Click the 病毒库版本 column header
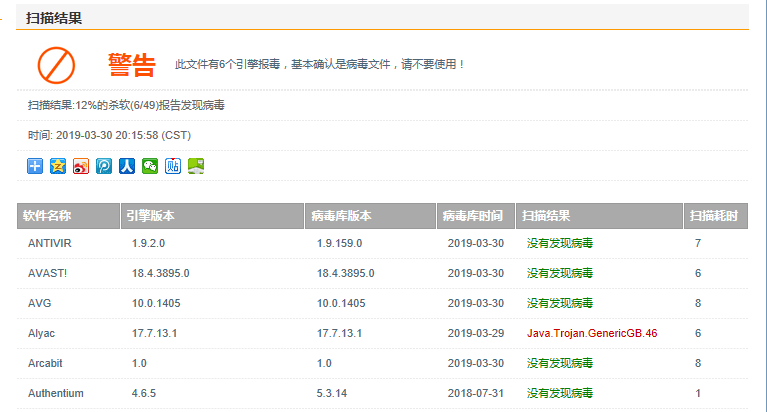767x412 pixels. pyautogui.click(x=341, y=216)
